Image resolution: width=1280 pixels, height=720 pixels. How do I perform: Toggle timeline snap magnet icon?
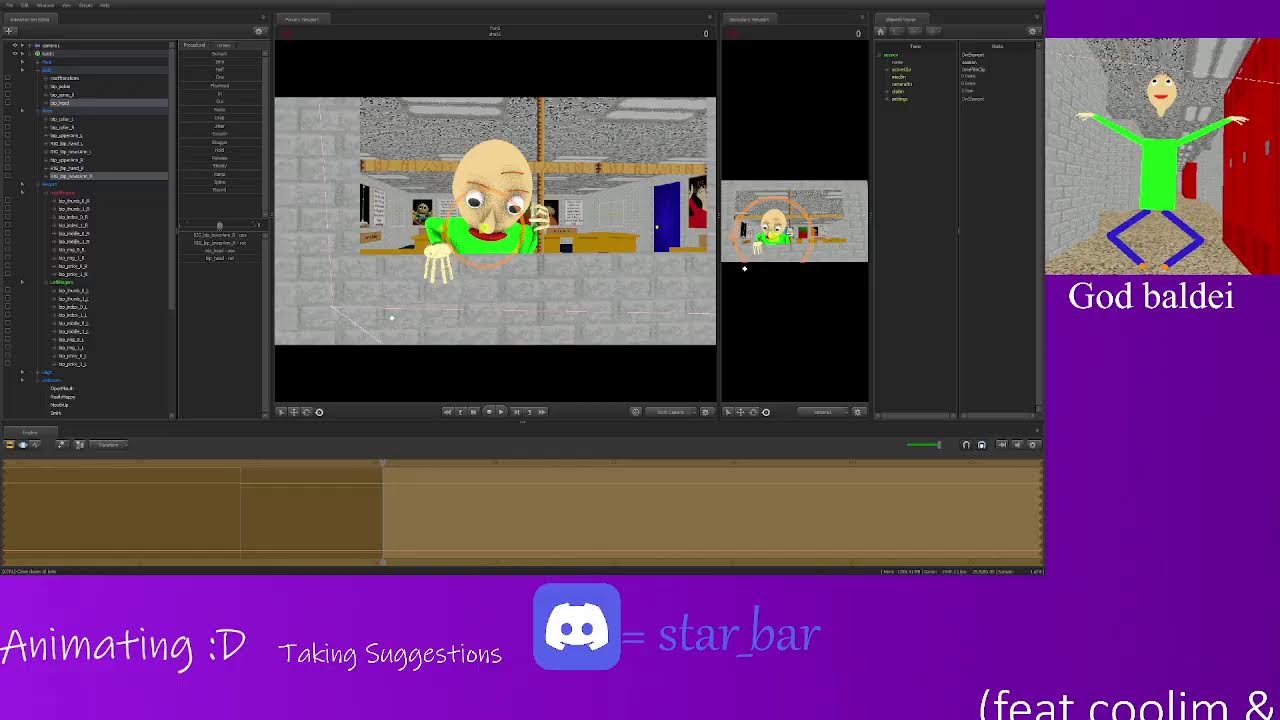pyautogui.click(x=966, y=445)
